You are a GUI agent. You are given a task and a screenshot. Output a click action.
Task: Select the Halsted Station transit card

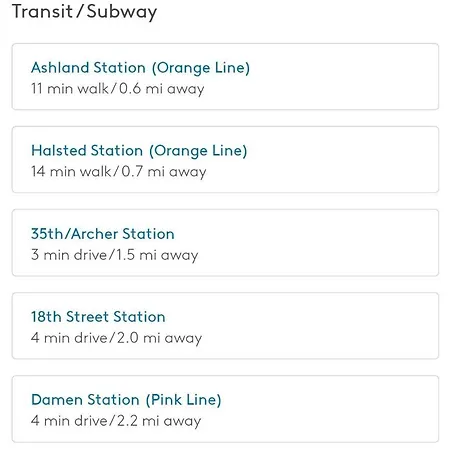(225, 159)
